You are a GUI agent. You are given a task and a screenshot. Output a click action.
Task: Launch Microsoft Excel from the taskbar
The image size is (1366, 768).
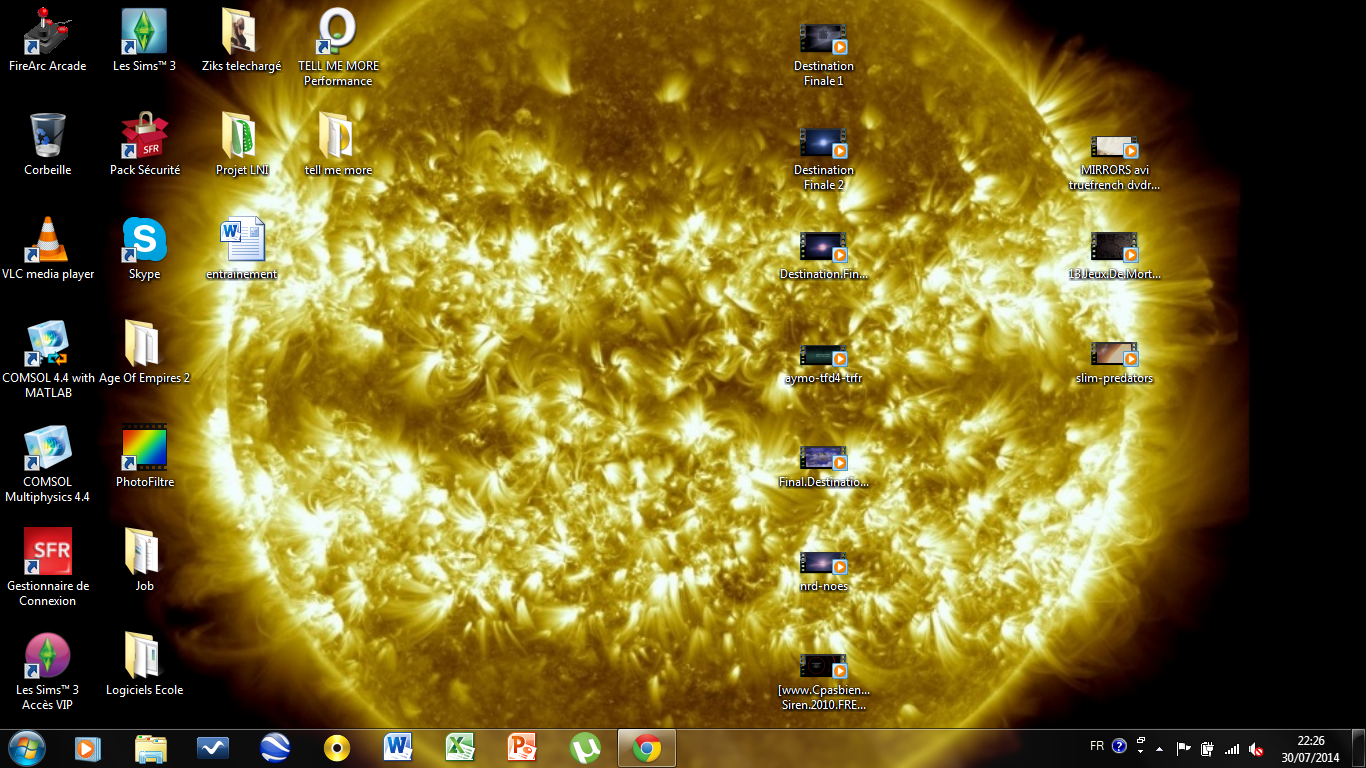click(x=461, y=748)
